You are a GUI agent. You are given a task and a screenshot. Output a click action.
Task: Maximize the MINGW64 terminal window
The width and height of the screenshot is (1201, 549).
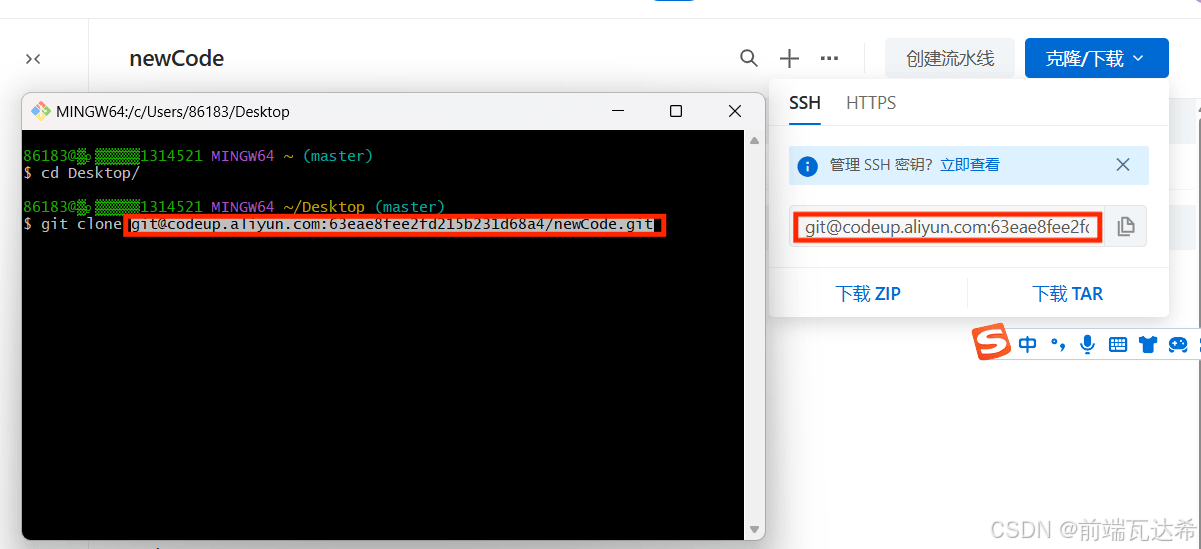[676, 111]
